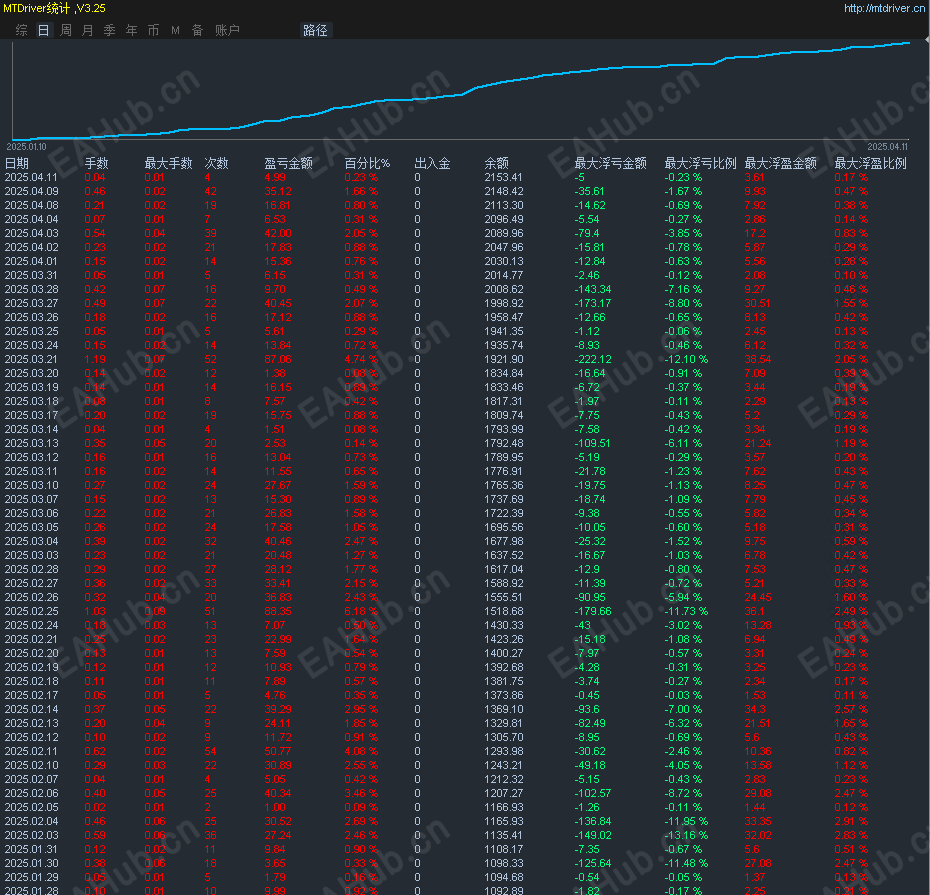Click chart start date label 2025.01.10
This screenshot has width=930, height=895.
[26, 146]
